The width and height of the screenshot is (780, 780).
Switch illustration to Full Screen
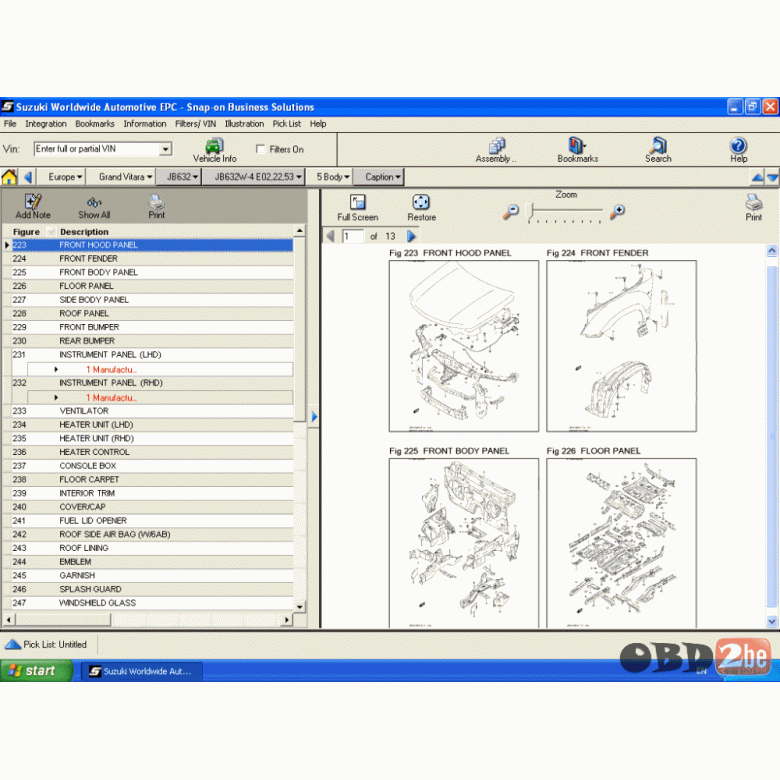tap(357, 202)
